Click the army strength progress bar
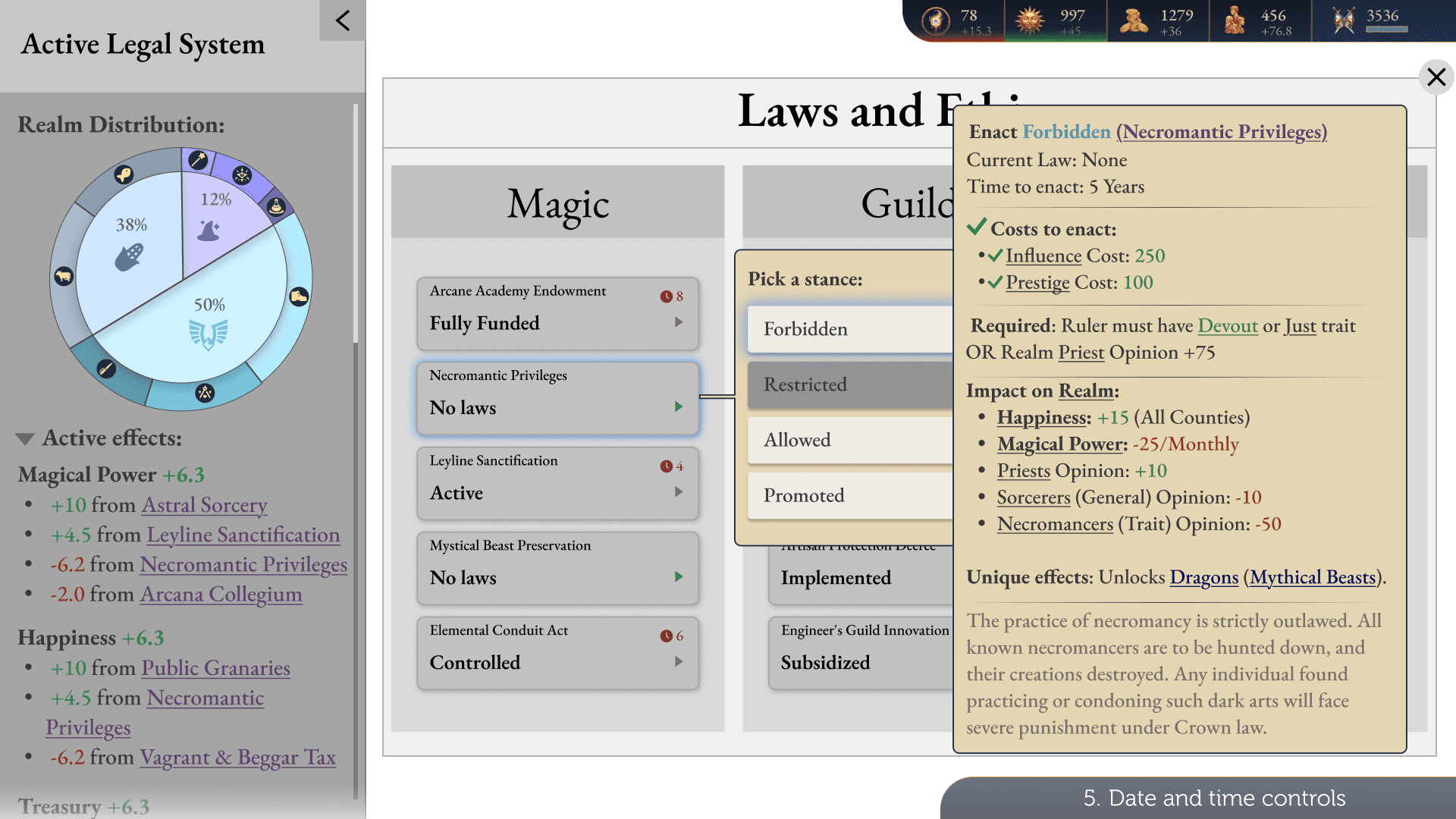 point(1387,30)
